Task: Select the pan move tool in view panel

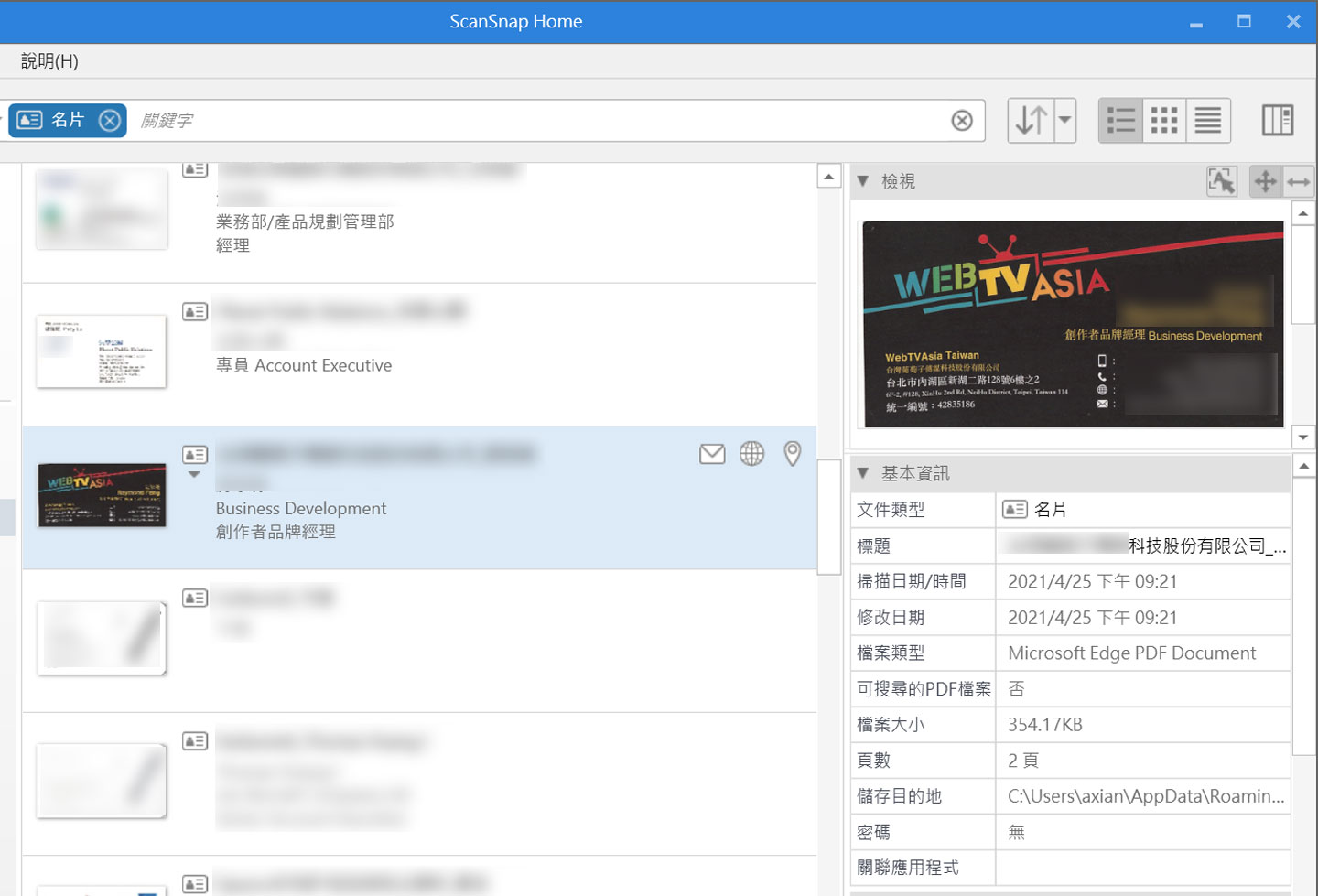Action: [x=1265, y=182]
